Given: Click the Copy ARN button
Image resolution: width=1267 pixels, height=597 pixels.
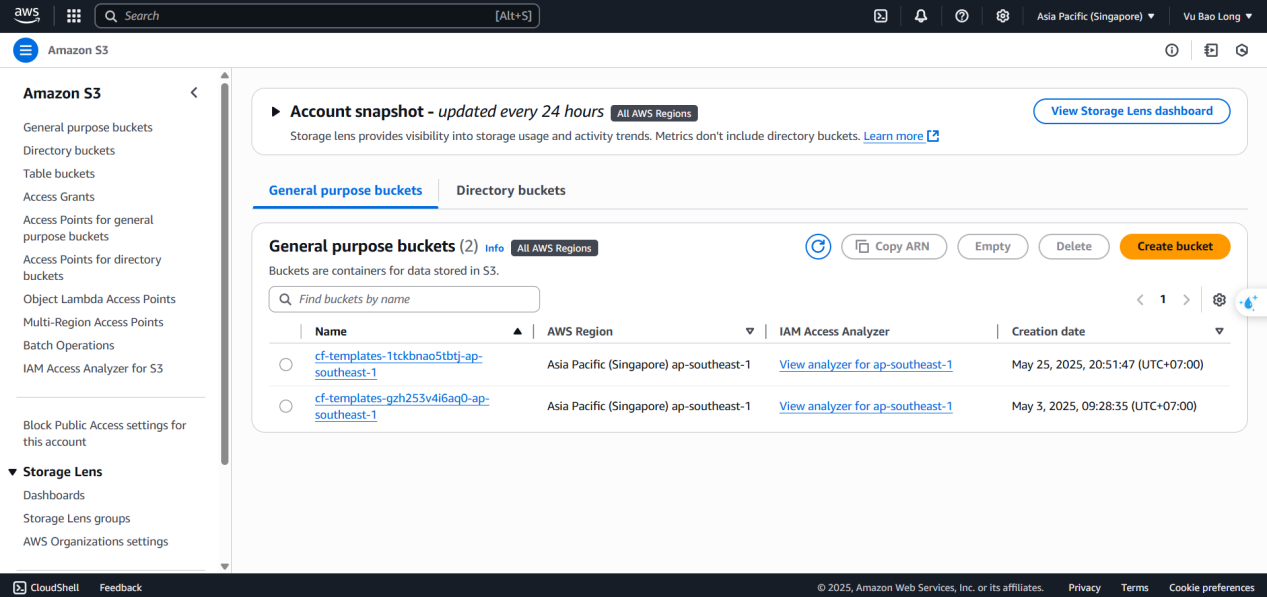Looking at the screenshot, I should [894, 246].
